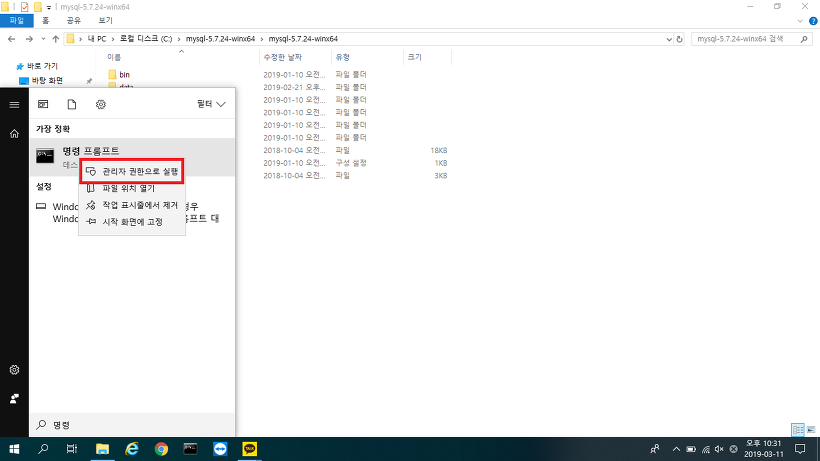This screenshot has height=461, width=820.
Task: Open the Windows Start button
Action: point(14,449)
